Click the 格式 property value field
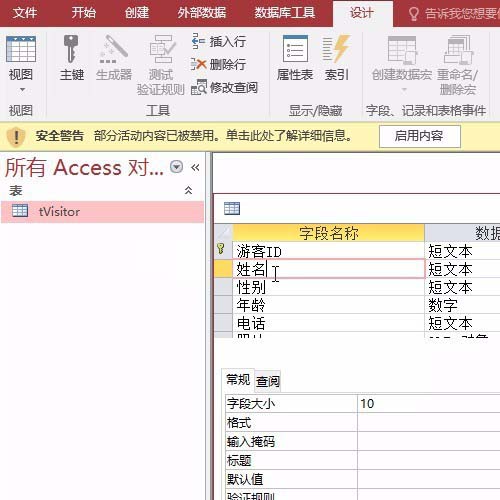500x500 pixels. (x=429, y=422)
